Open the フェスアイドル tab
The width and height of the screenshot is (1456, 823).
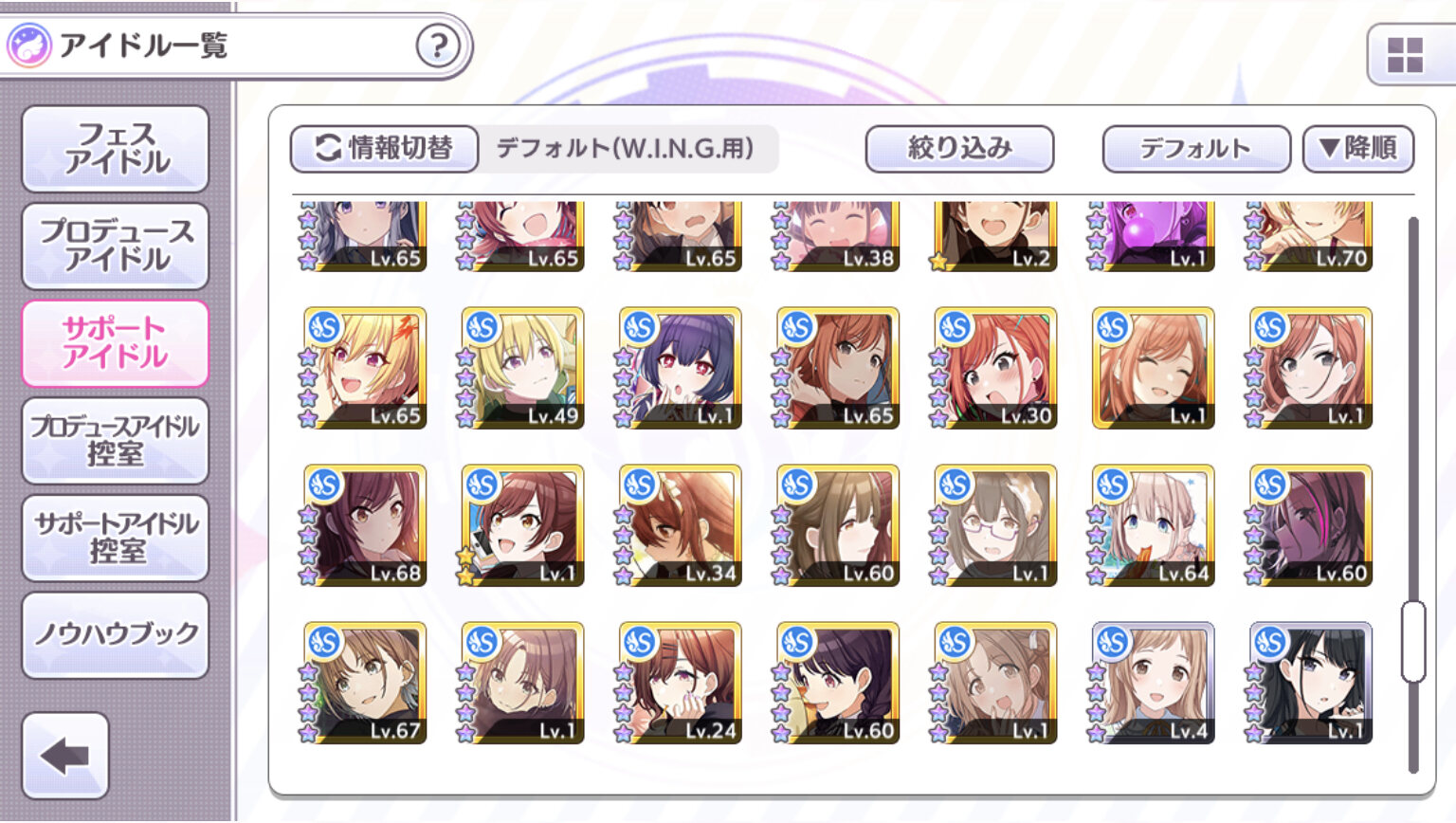pos(116,149)
